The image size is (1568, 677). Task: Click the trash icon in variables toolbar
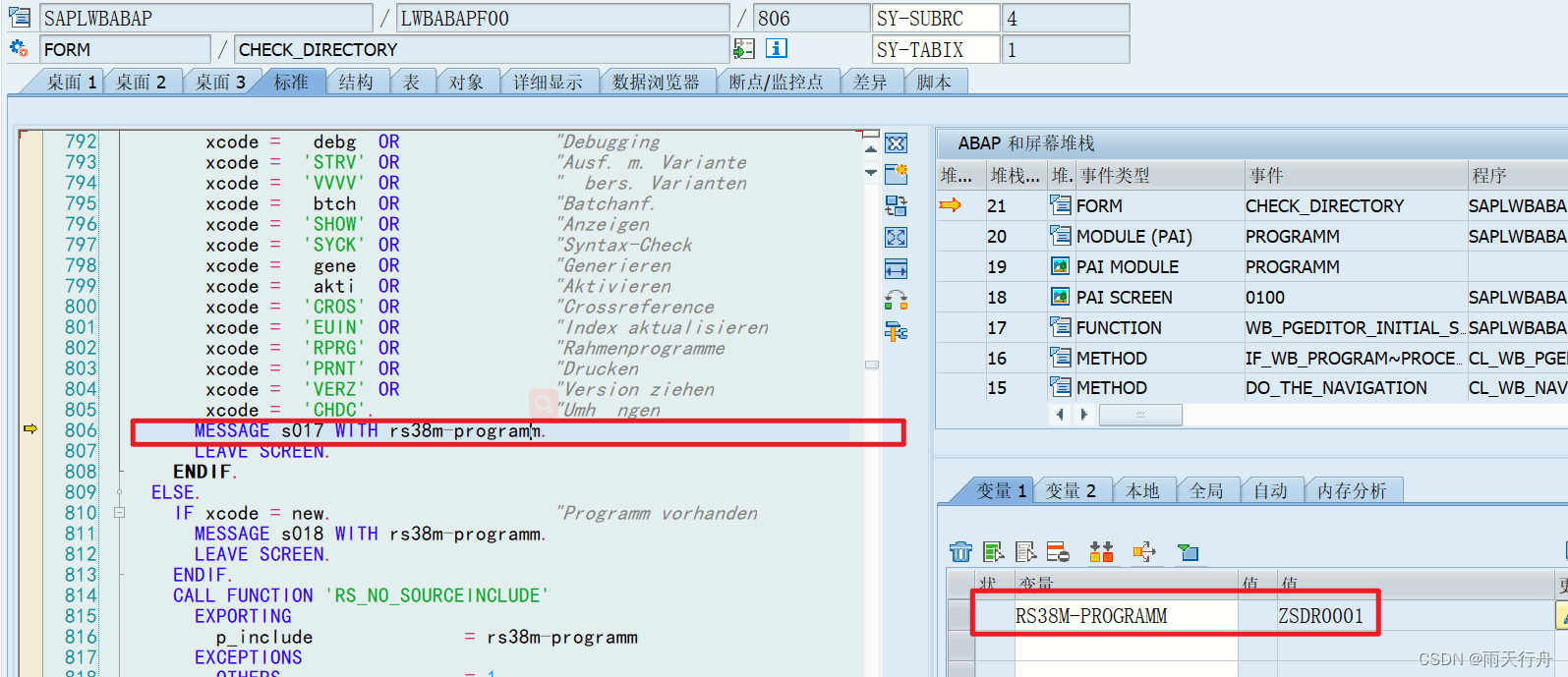pyautogui.click(x=960, y=552)
